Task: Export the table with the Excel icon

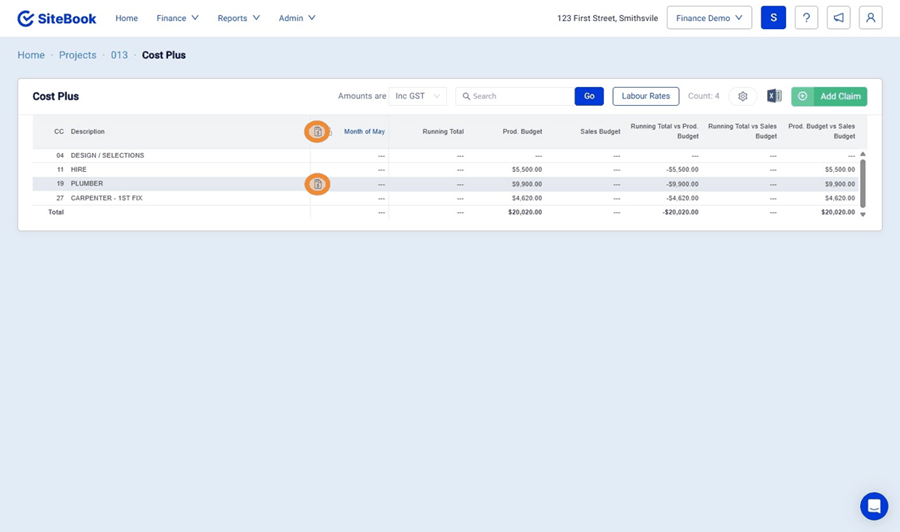Action: point(774,96)
